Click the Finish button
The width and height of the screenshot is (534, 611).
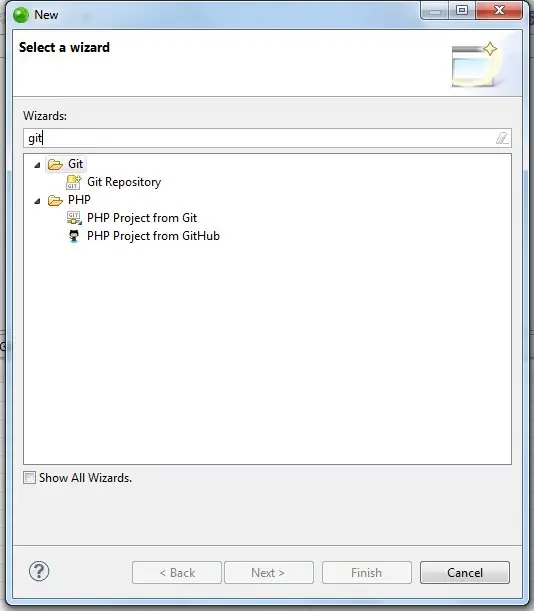[366, 572]
